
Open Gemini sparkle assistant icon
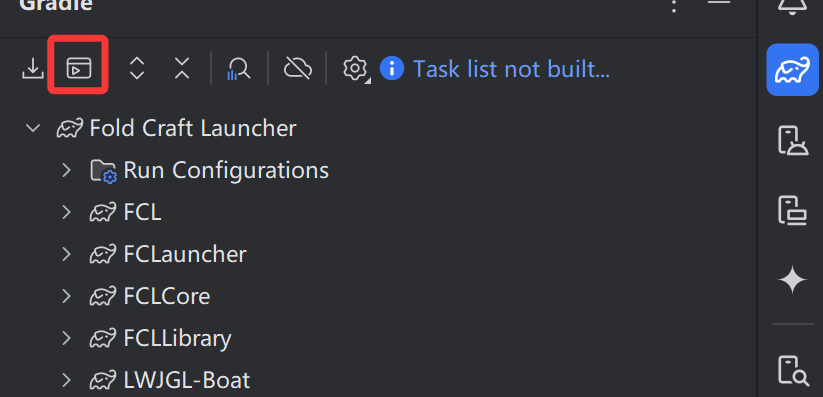(x=792, y=280)
